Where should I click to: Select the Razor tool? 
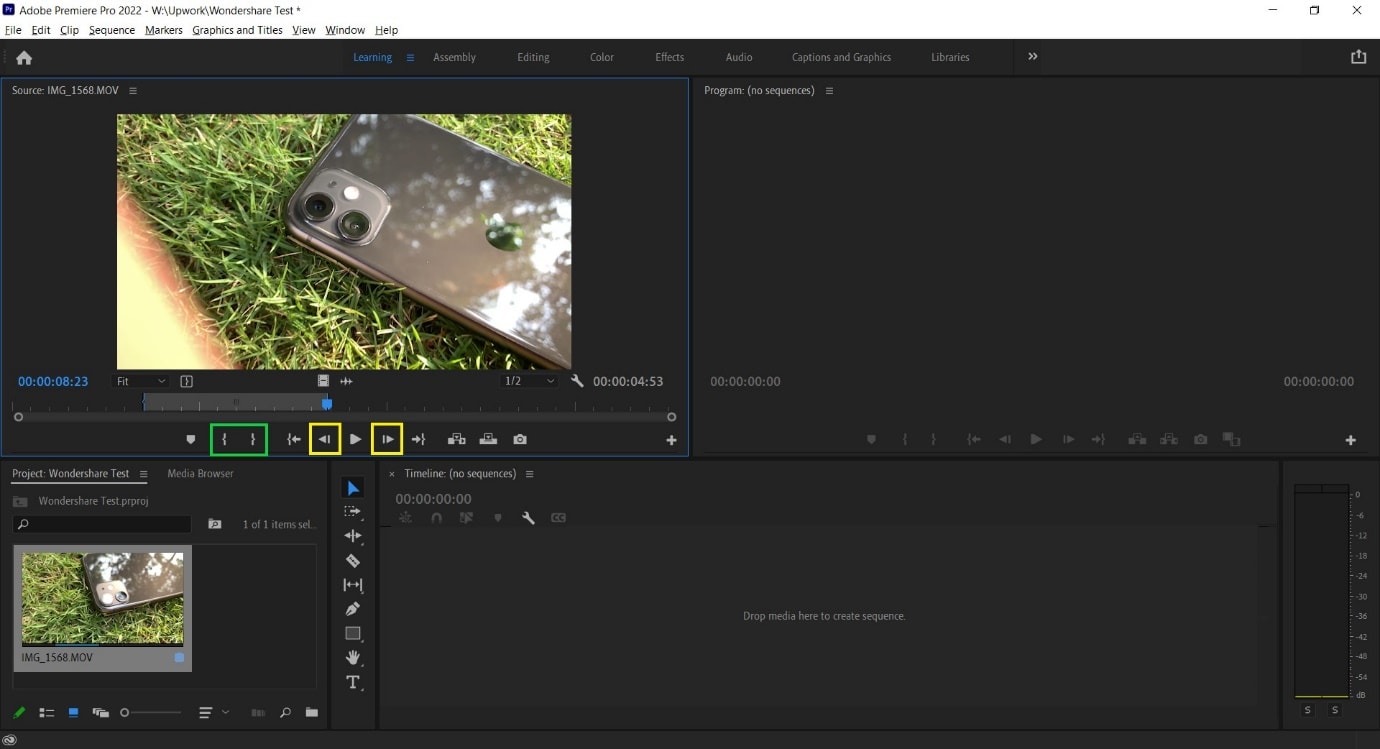[353, 561]
